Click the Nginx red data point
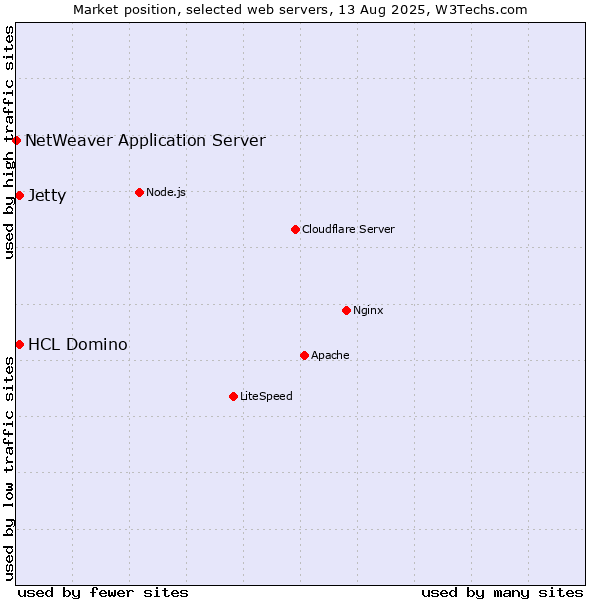 [x=347, y=310]
